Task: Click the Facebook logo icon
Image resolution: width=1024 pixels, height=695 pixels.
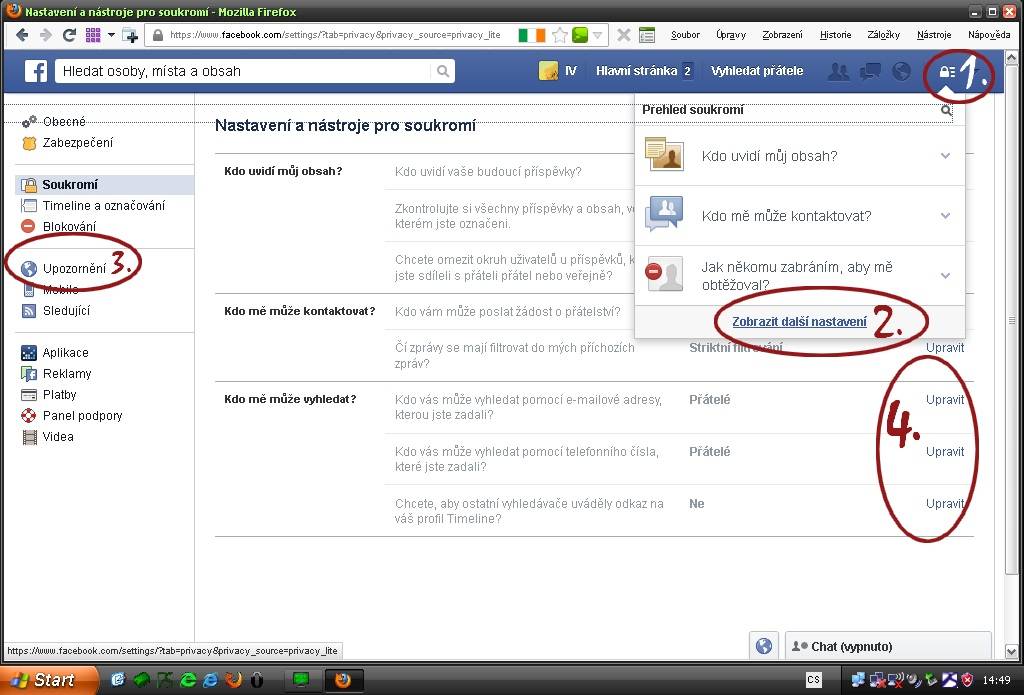Action: pos(36,71)
